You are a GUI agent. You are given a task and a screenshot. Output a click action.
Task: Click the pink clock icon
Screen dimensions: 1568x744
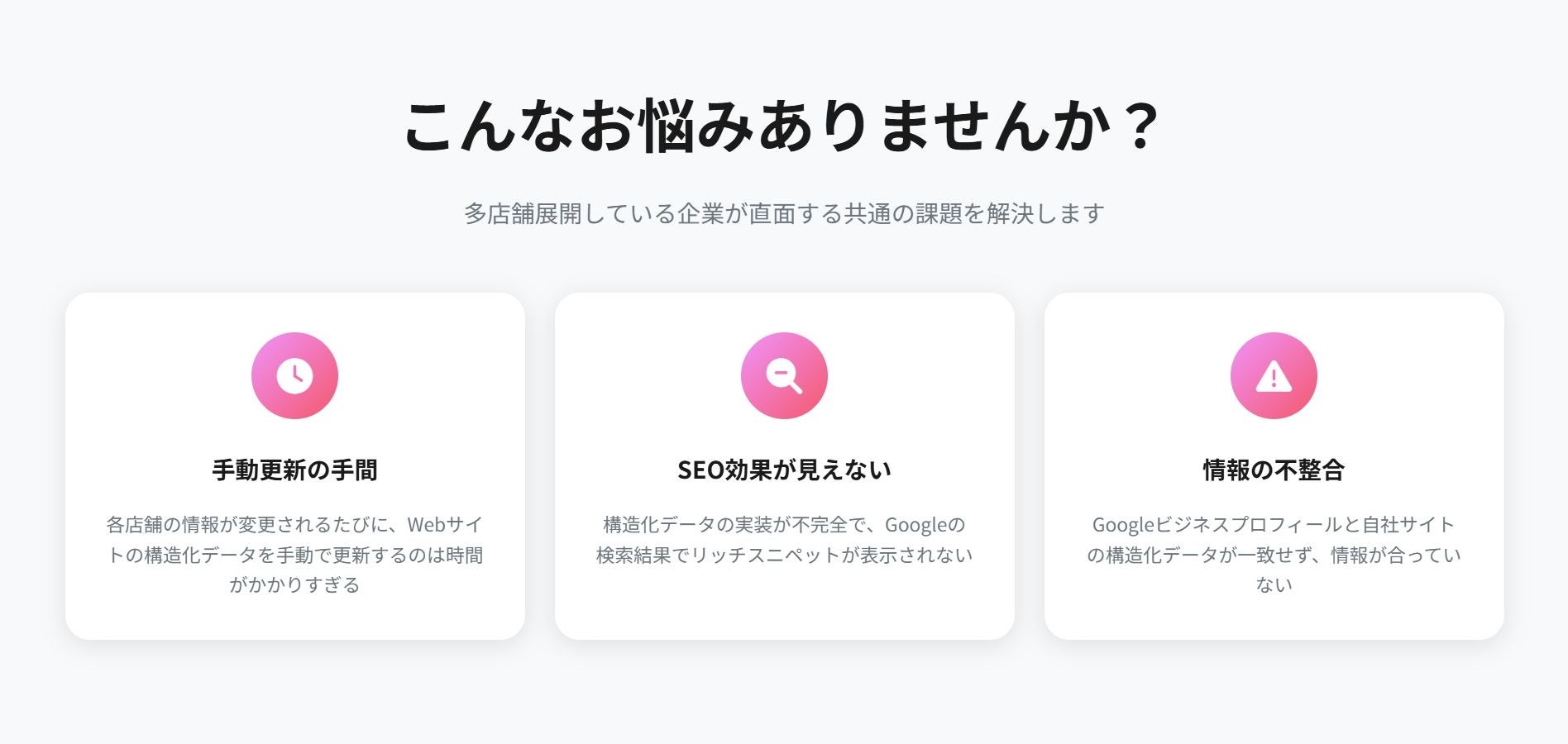tap(294, 375)
